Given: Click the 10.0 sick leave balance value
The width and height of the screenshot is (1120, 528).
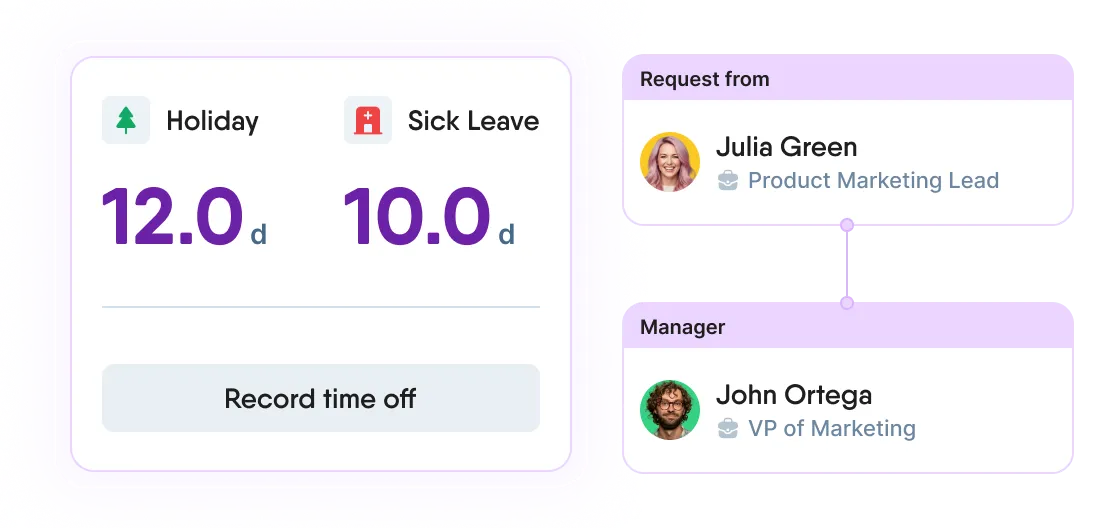Looking at the screenshot, I should (416, 217).
